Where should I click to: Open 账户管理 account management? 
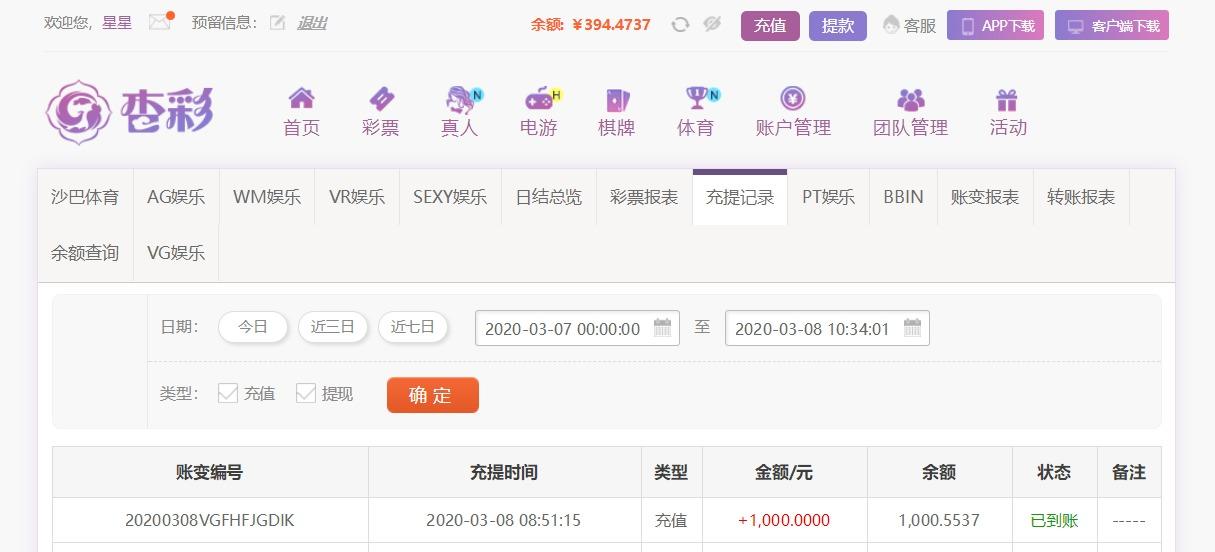point(793,112)
